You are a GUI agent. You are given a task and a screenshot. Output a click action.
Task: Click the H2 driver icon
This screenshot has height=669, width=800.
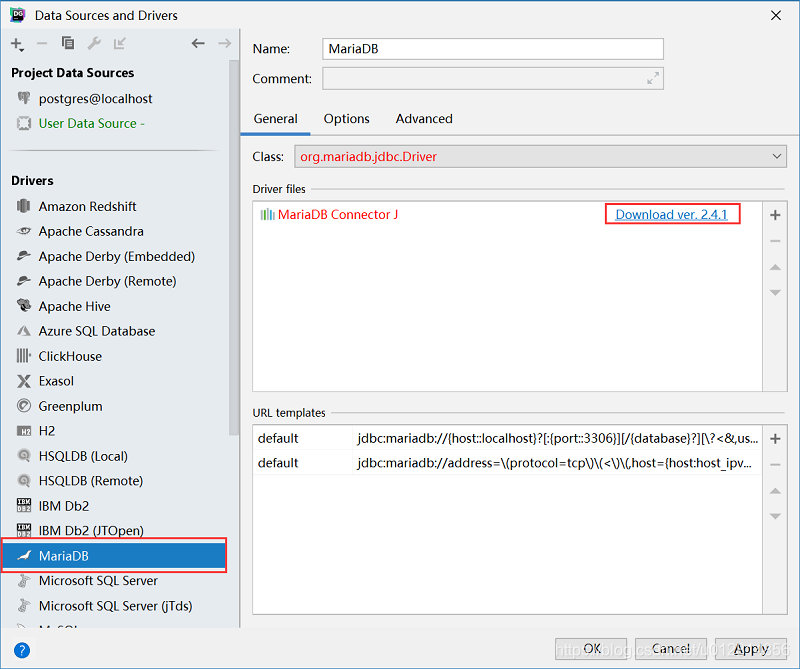click(x=23, y=431)
